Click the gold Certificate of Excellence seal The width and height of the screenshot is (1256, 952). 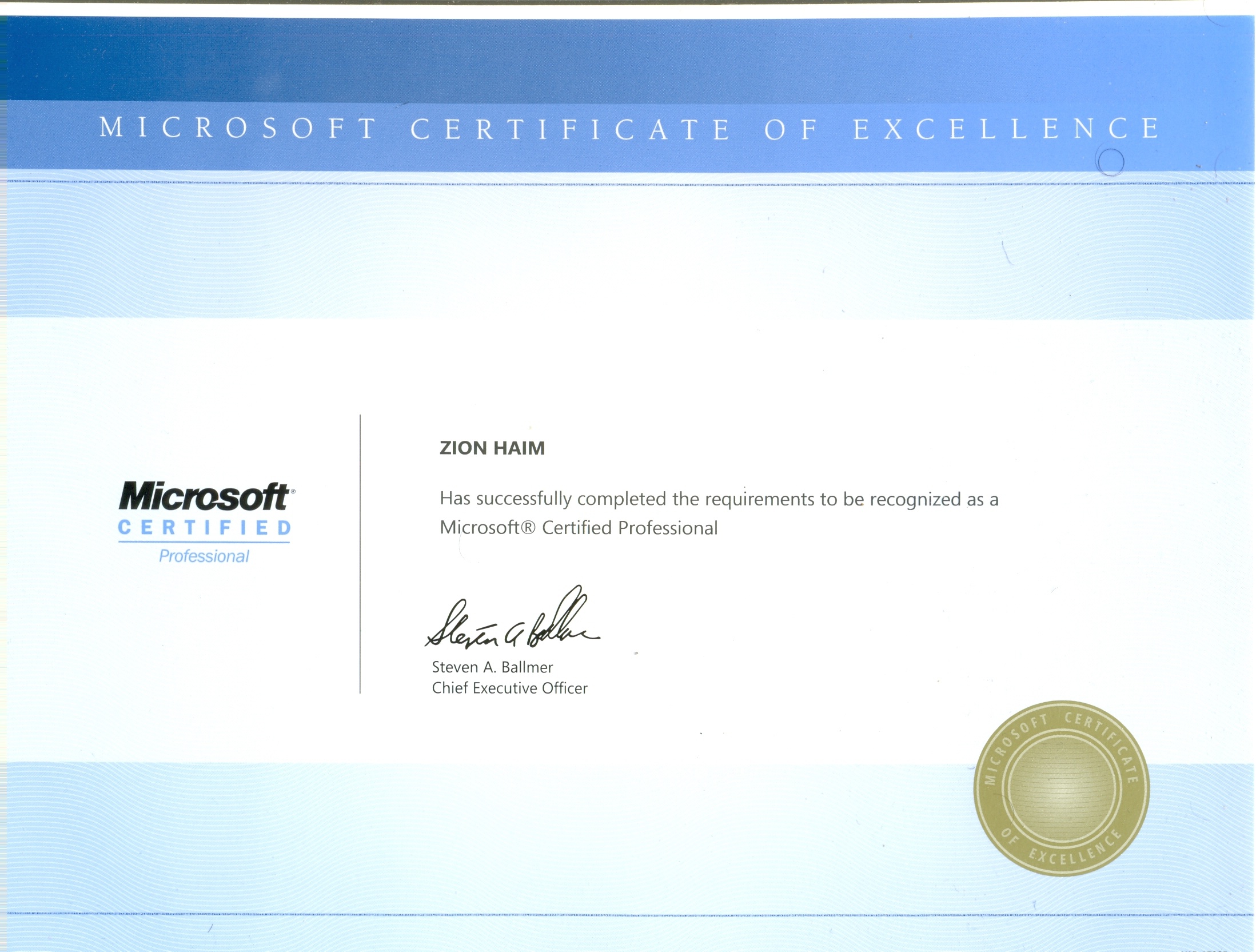coord(1061,788)
